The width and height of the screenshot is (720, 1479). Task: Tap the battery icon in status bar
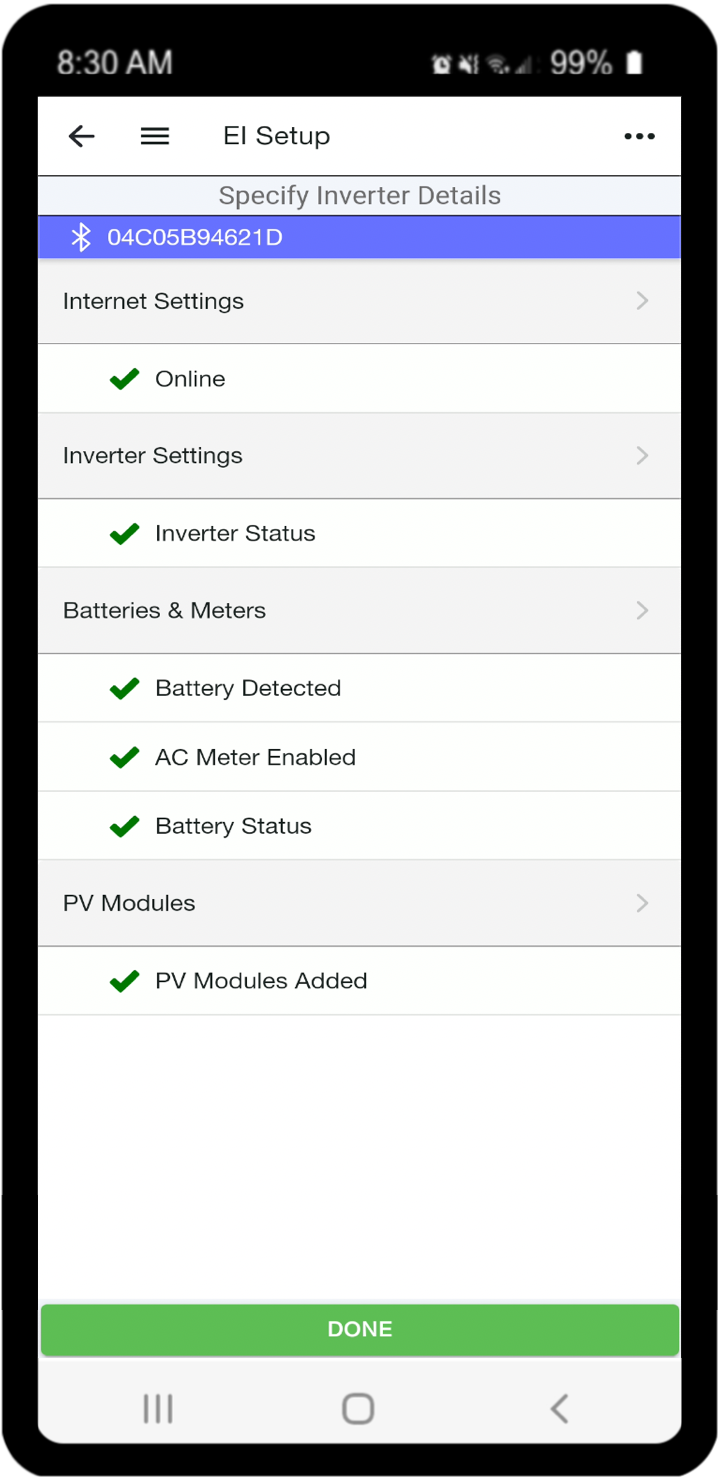(634, 63)
